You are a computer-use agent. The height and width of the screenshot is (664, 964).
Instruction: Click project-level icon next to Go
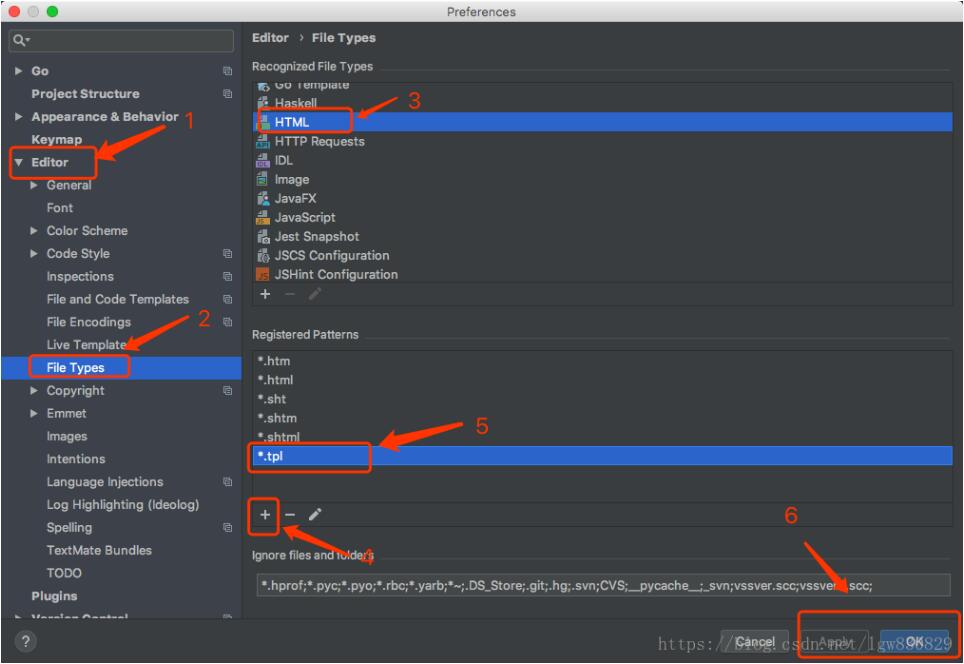227,71
